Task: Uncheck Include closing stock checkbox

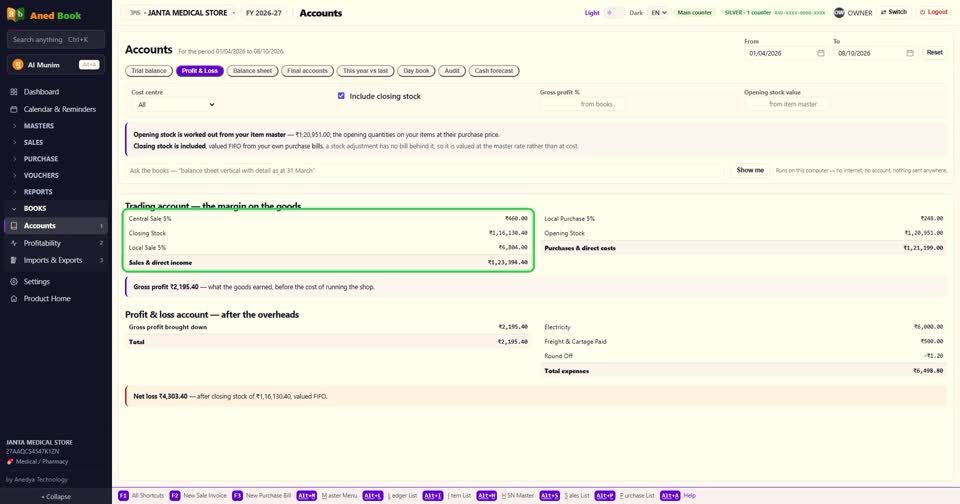Action: 341,96
